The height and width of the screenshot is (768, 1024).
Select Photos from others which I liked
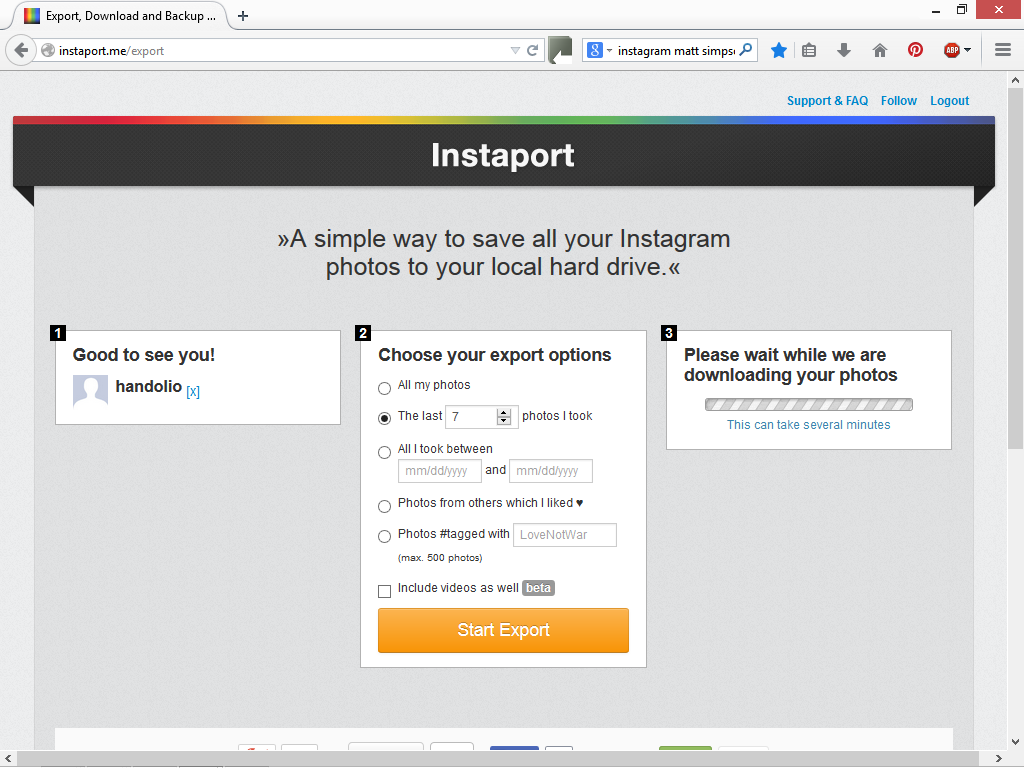tap(385, 505)
